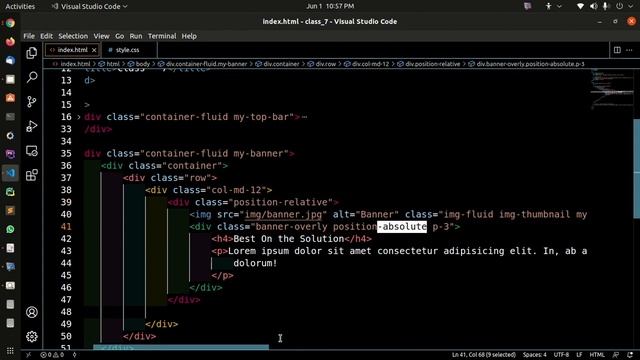Click Ln 41, Col 68 cursor position
The image size is (640, 360).
coord(484,355)
